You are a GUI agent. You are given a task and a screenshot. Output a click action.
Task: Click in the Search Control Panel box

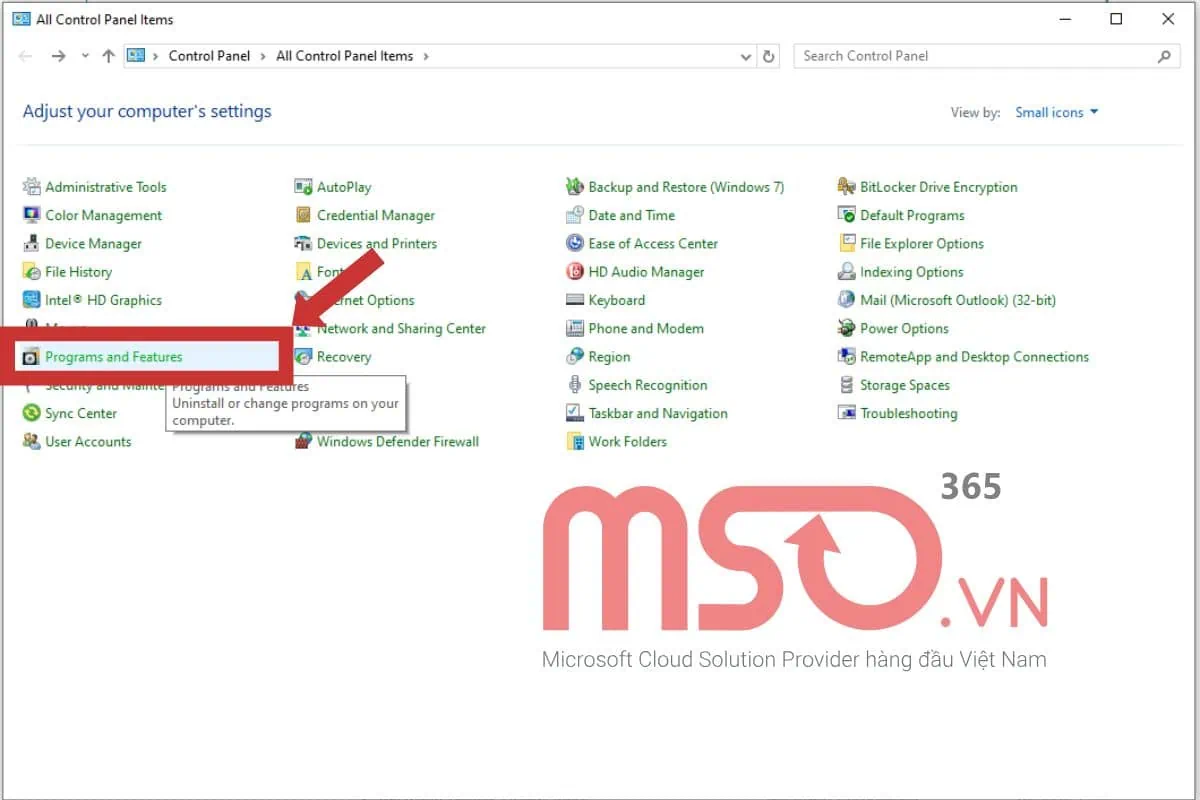pos(975,57)
